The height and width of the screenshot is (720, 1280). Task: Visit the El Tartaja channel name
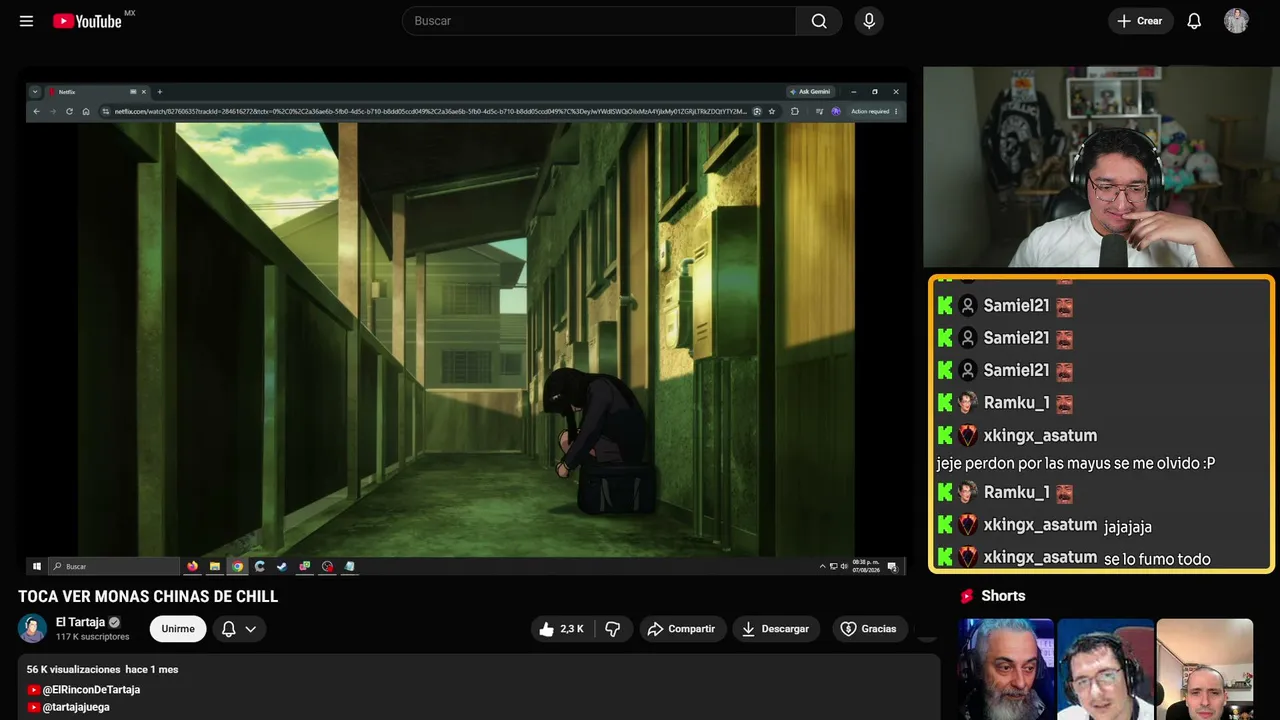[80, 622]
